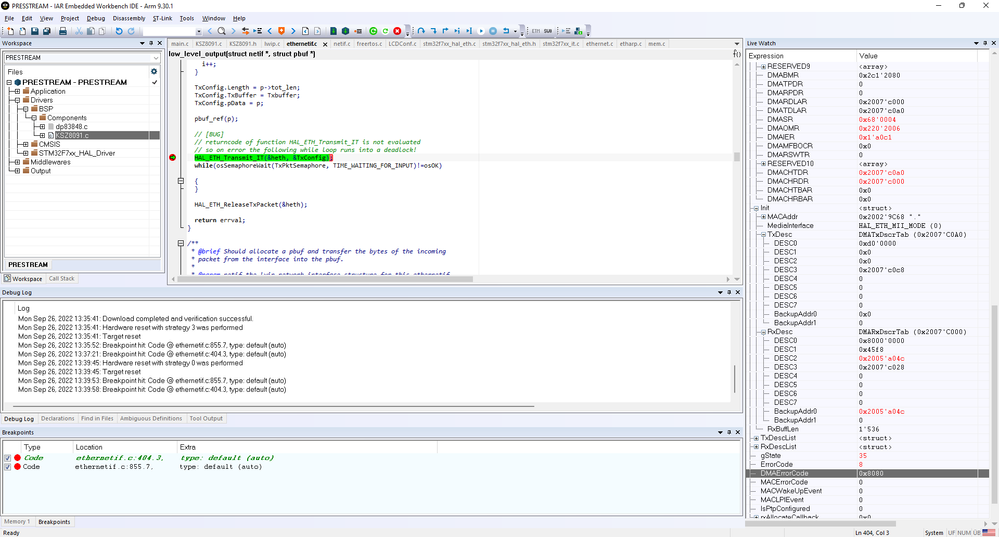Screen dimensions: 999x537
Task: Open workspace settings gear icon
Action: coord(154,71)
